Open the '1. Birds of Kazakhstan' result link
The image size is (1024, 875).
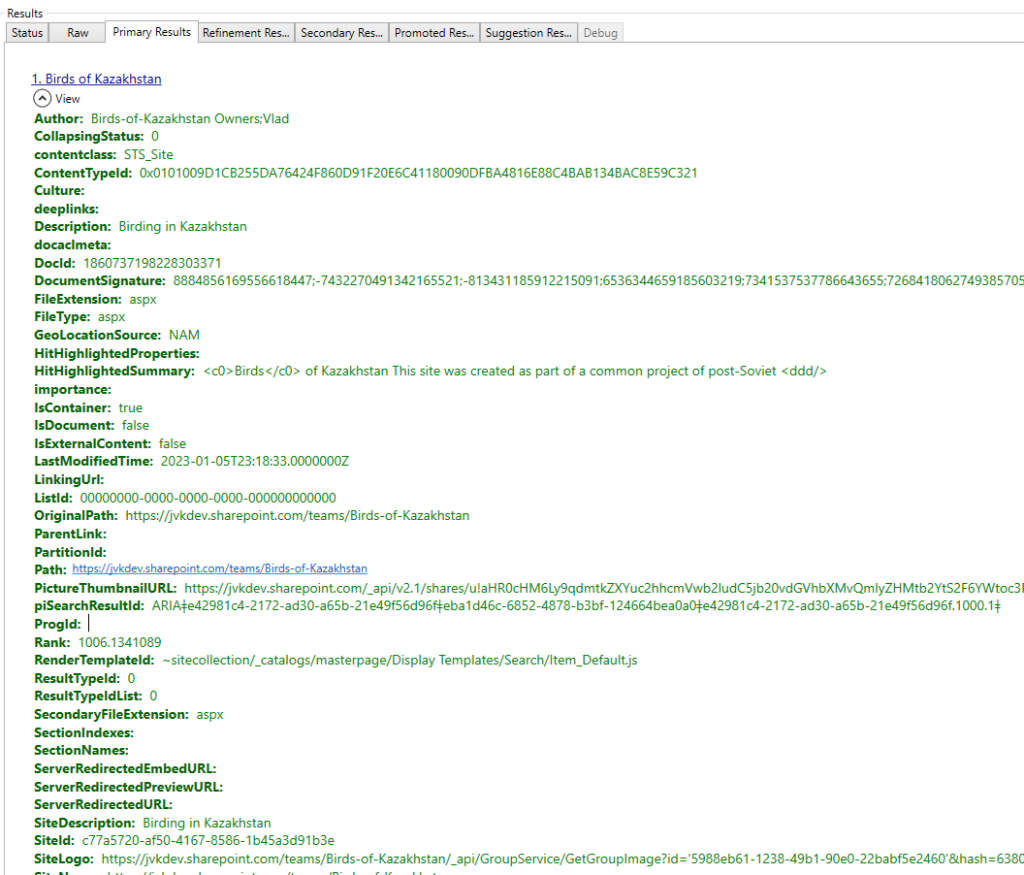coord(97,79)
